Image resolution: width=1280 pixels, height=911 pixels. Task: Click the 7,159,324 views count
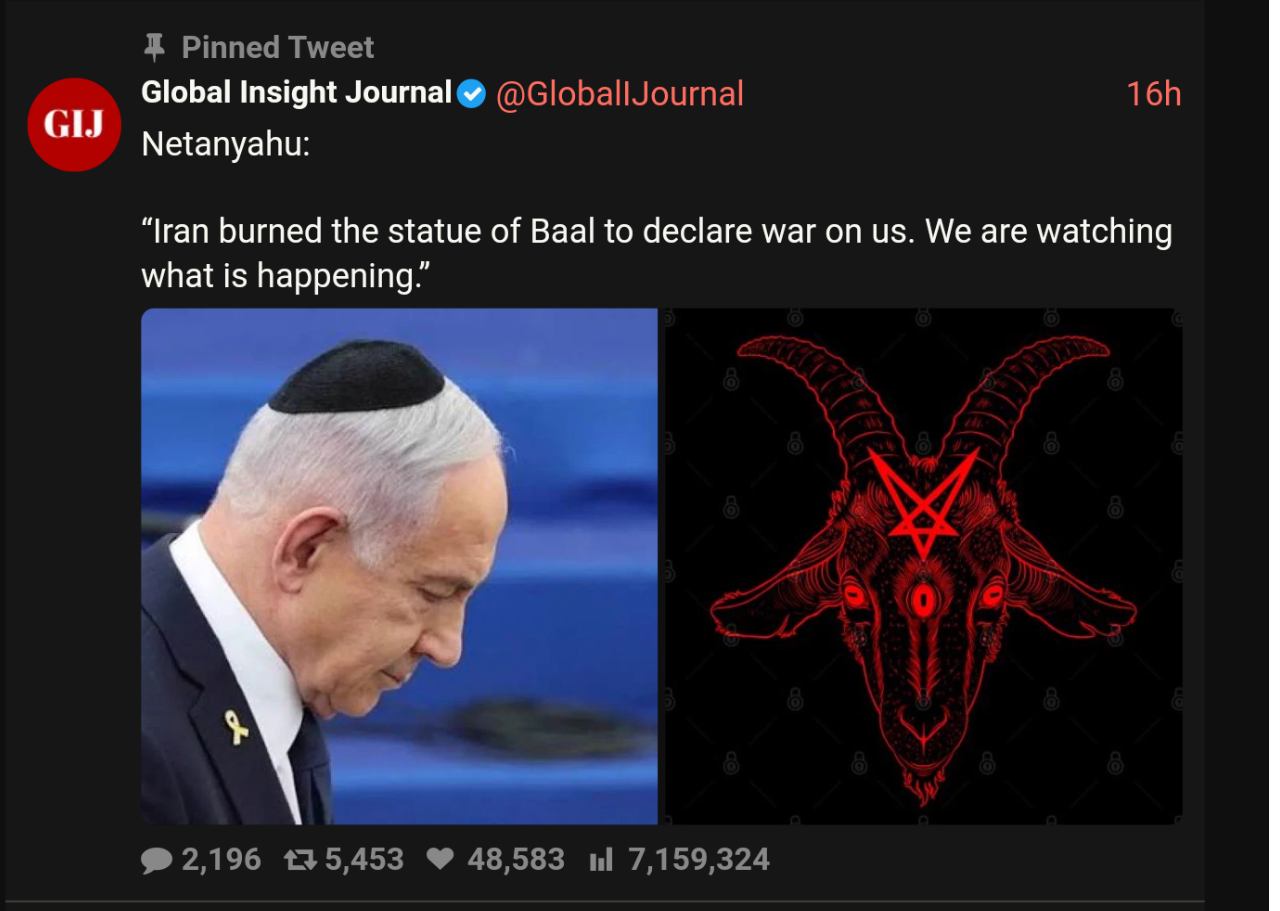tap(699, 860)
